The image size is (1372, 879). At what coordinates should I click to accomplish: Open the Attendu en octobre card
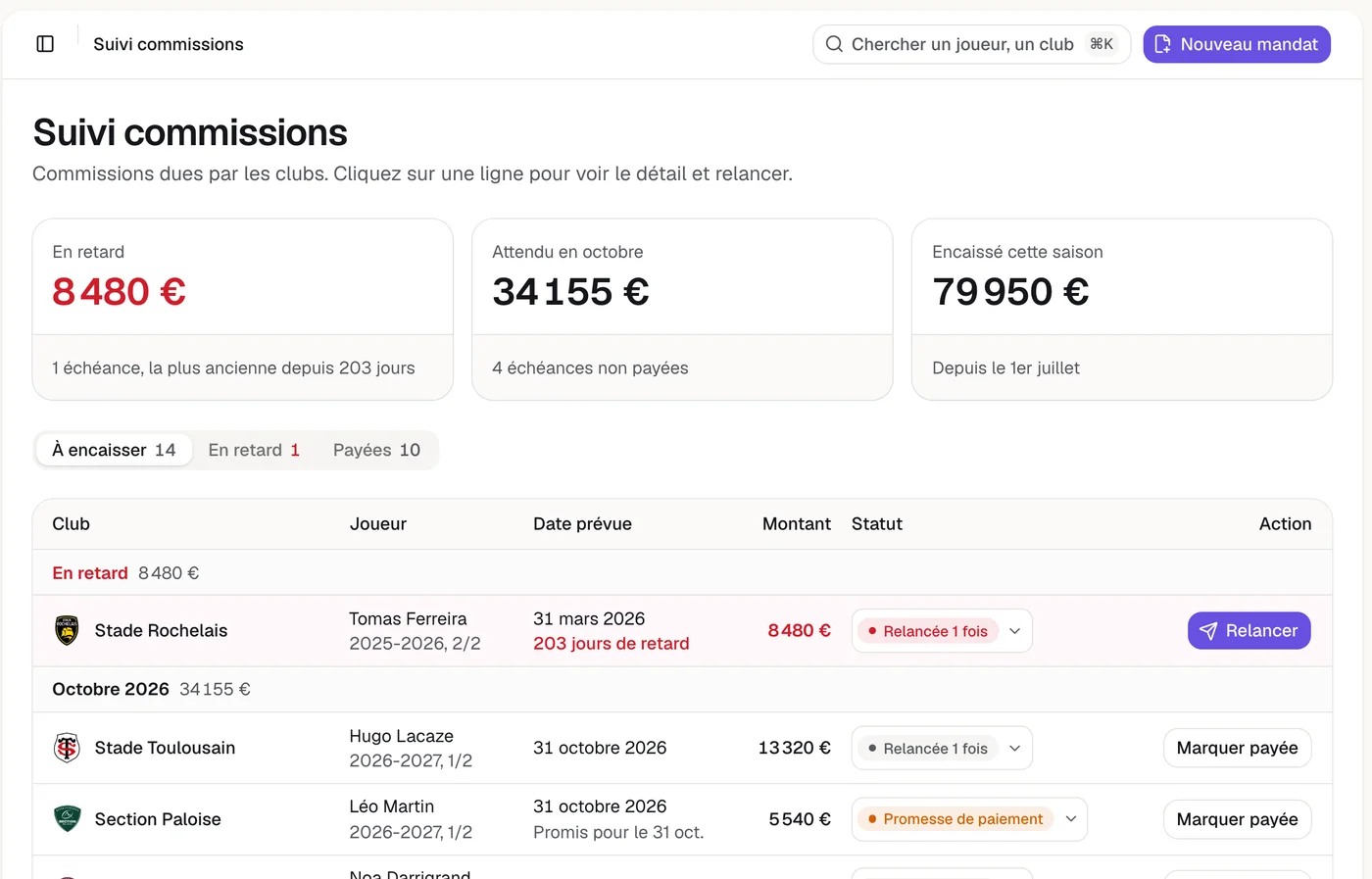coord(682,310)
